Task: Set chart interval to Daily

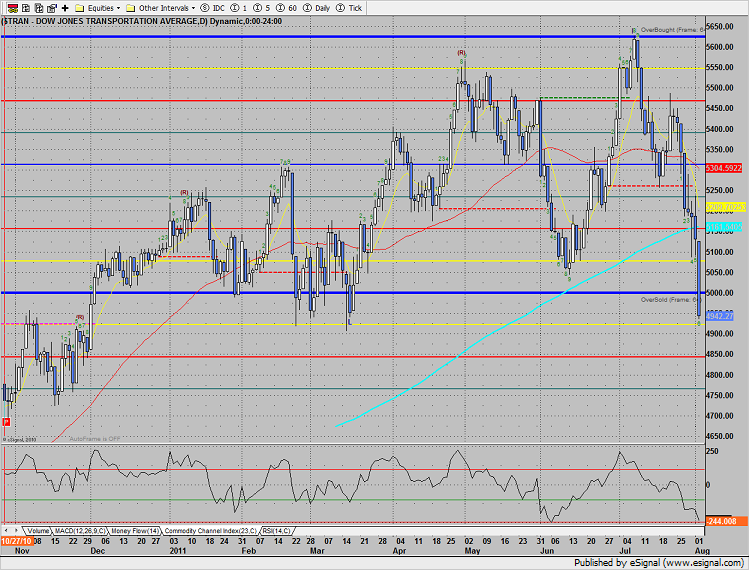Action: pyautogui.click(x=317, y=8)
